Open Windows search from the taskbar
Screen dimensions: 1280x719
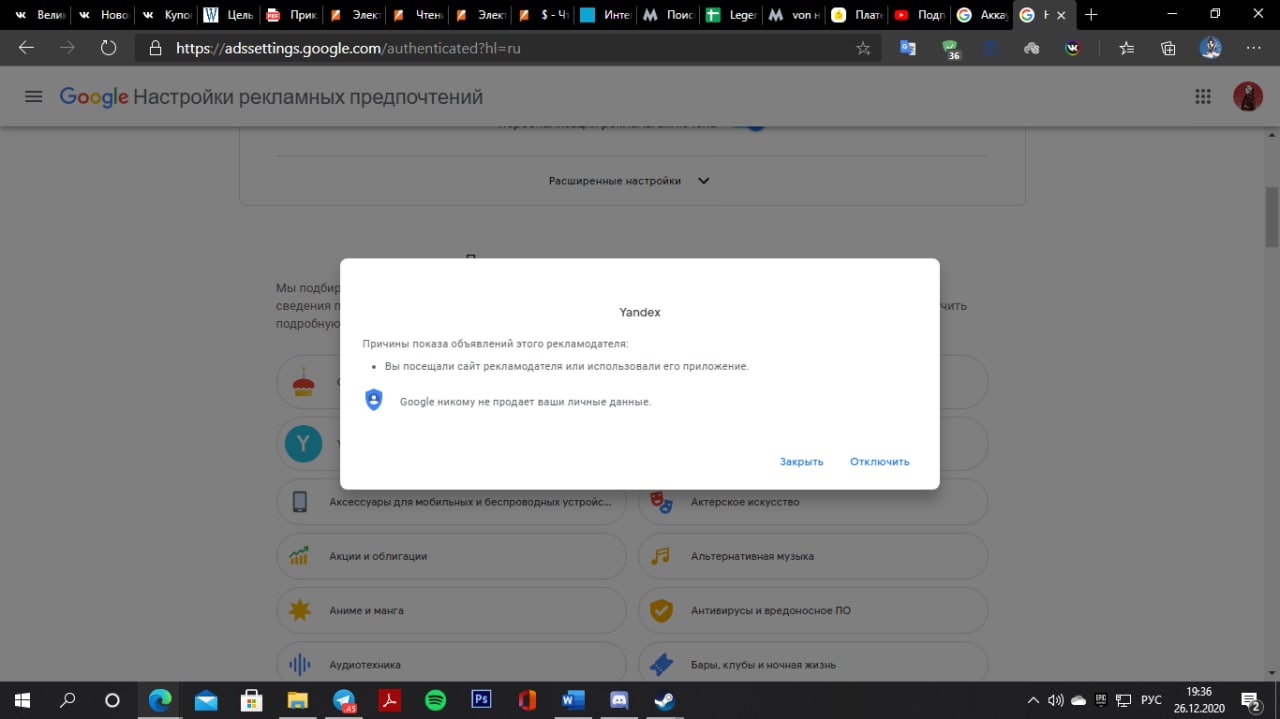tap(68, 700)
